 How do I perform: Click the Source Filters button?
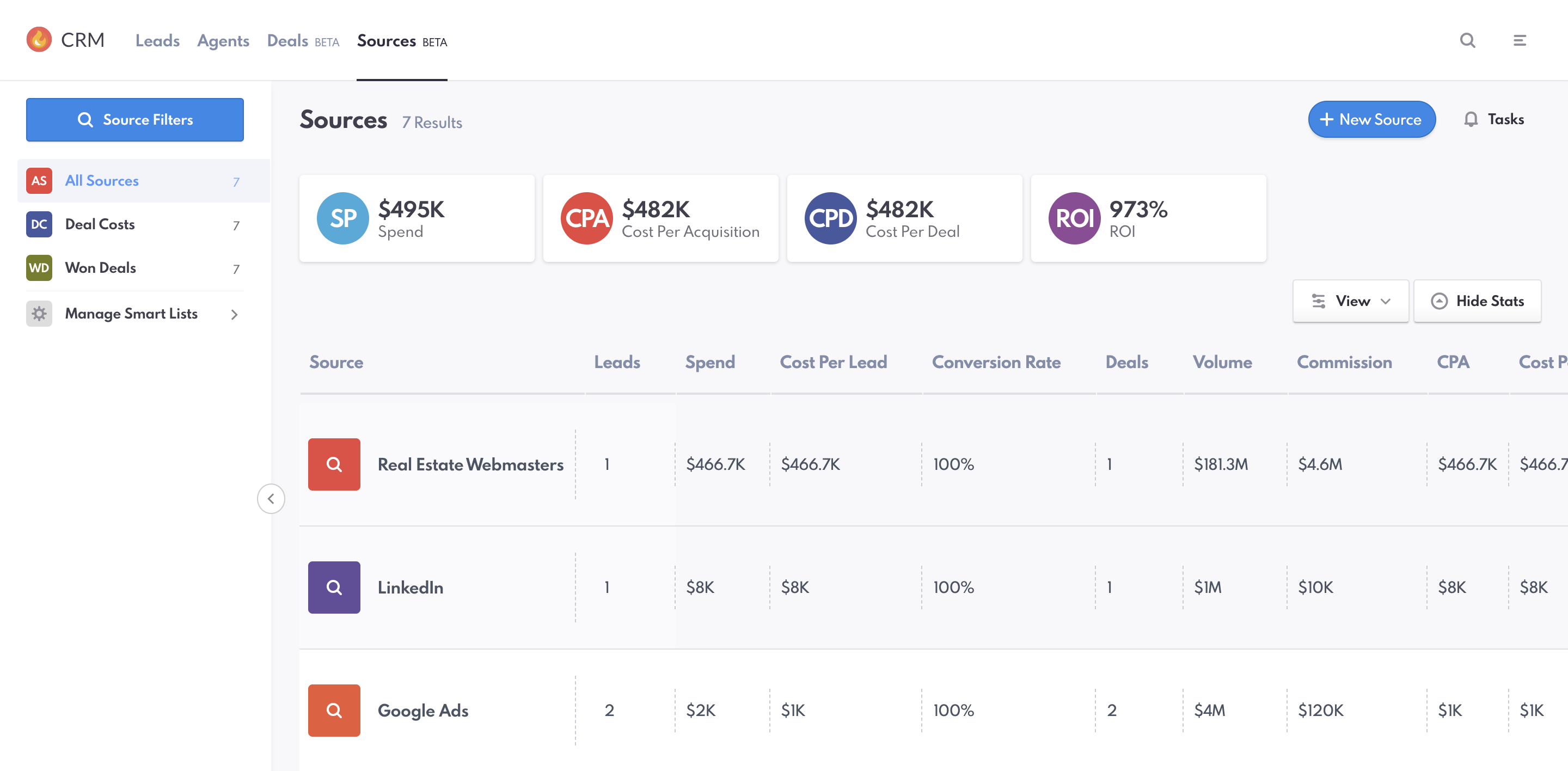pyautogui.click(x=135, y=120)
